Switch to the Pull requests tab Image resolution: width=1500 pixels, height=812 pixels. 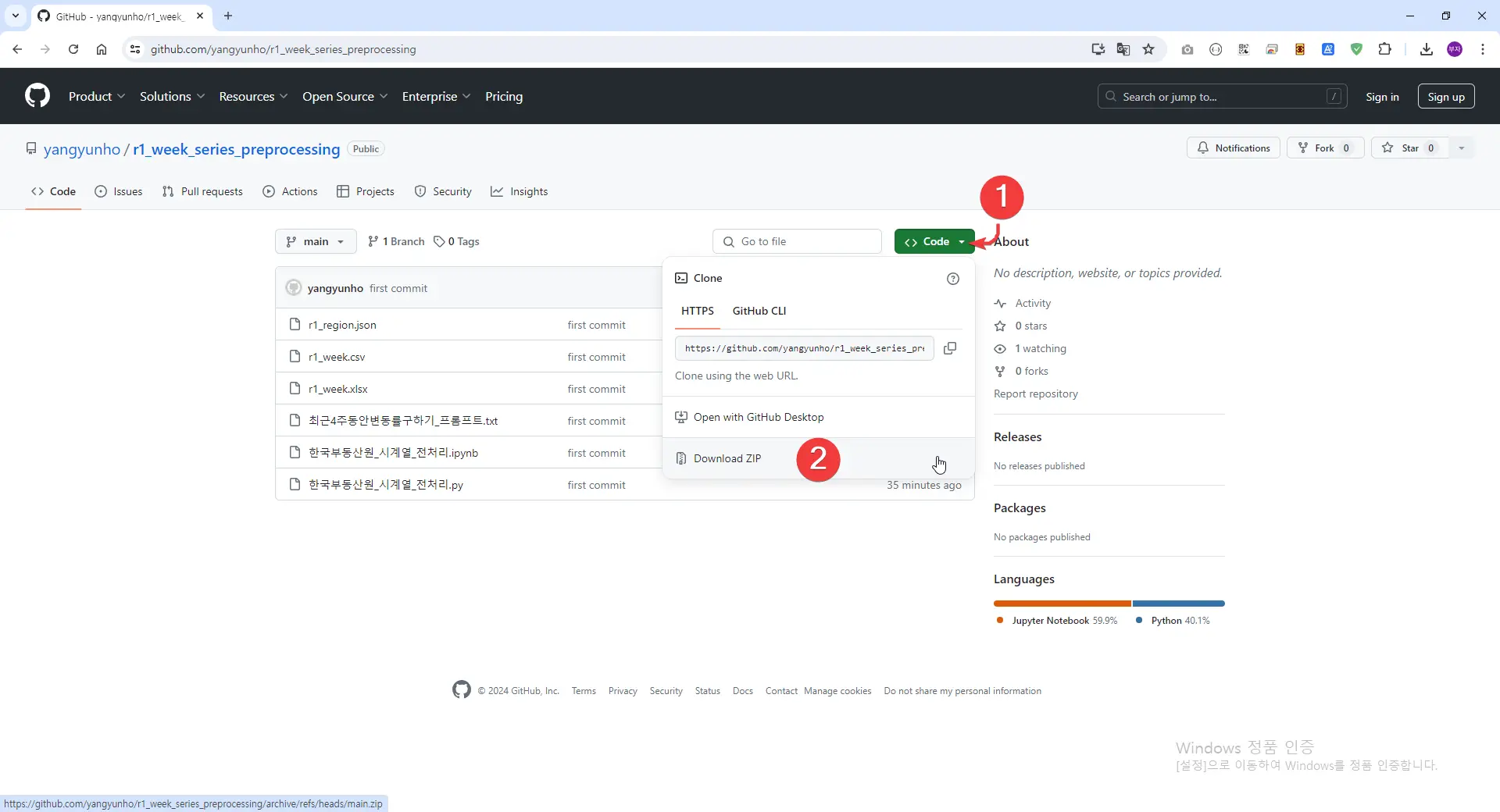[202, 191]
